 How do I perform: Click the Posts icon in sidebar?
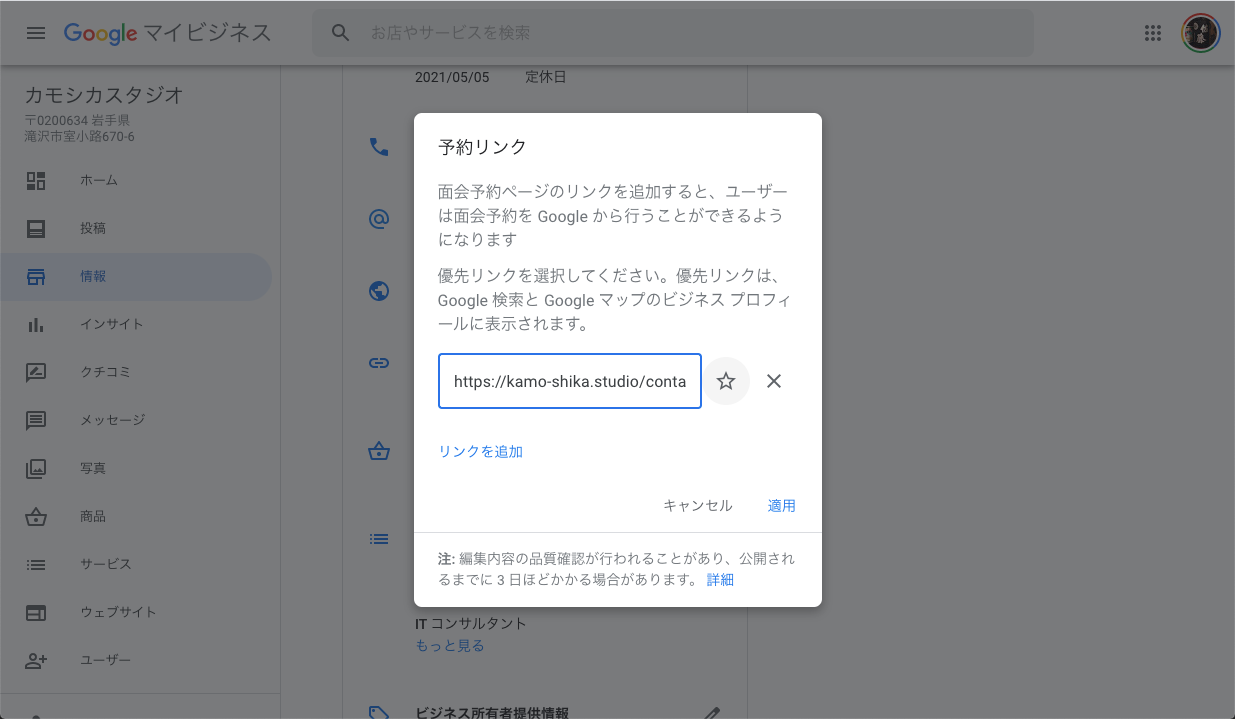pyautogui.click(x=36, y=229)
